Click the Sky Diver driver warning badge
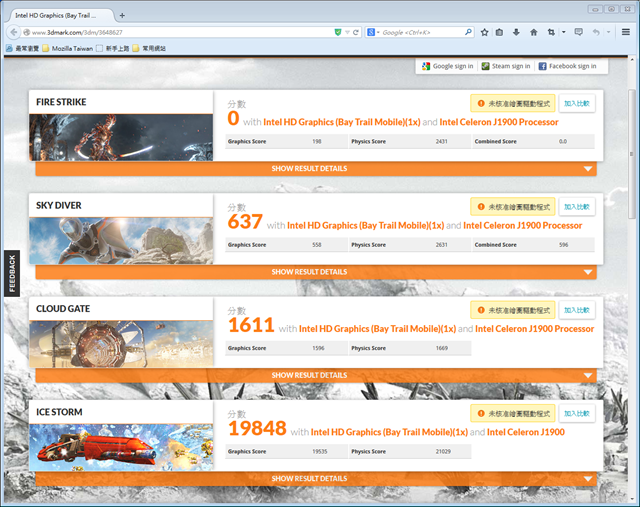This screenshot has width=640, height=507. 513,207
